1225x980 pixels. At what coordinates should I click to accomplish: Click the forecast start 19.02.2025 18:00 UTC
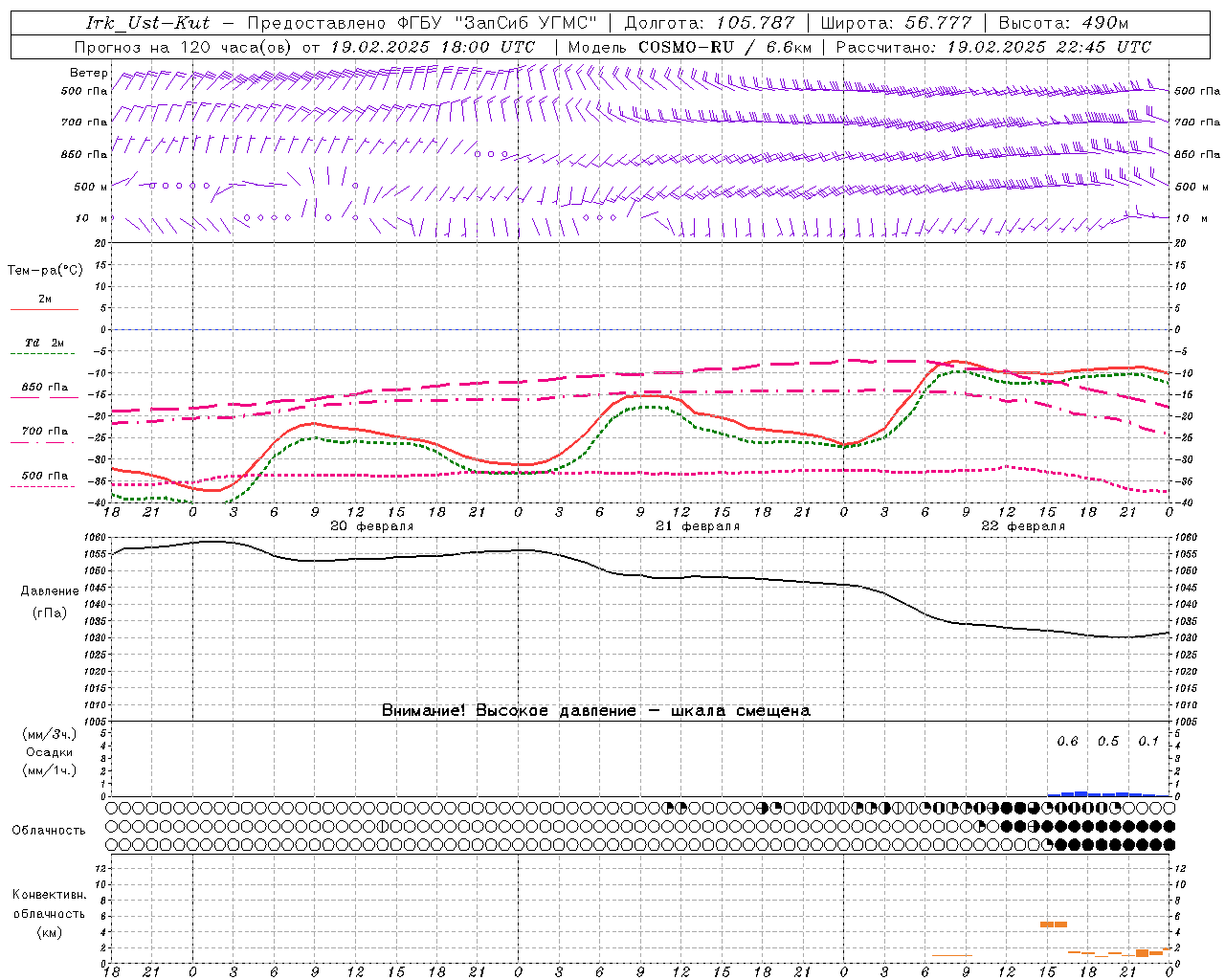pos(433,47)
